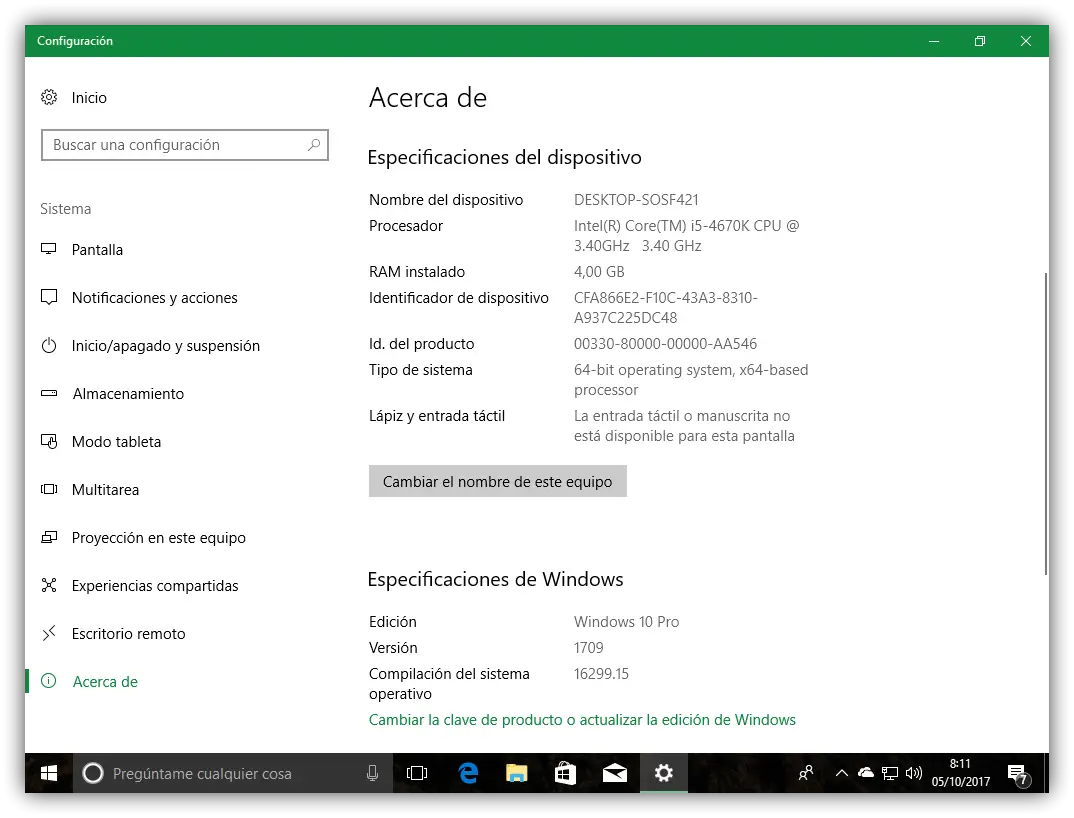Click the Settings gear taskbar icon
Viewport: 1074px width, 818px height.
[x=664, y=773]
